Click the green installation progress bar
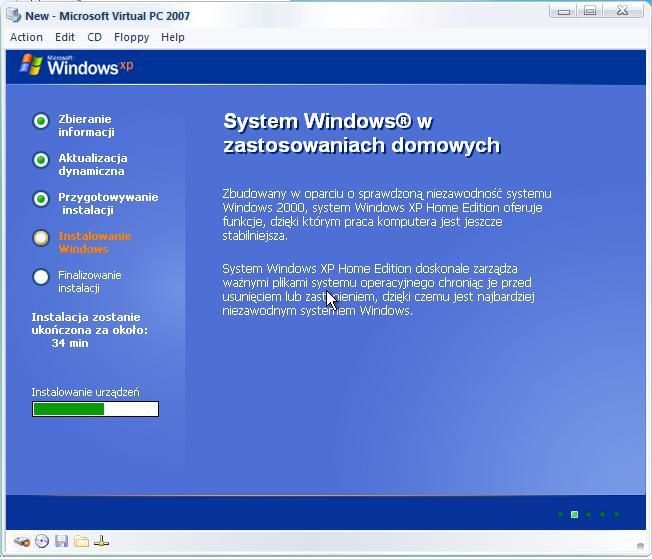The width and height of the screenshot is (652, 559). tap(95, 409)
